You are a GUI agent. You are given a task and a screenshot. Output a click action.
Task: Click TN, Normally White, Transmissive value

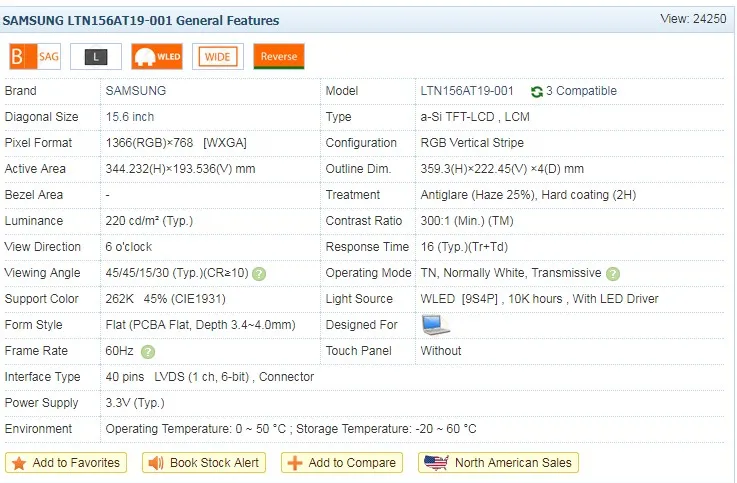(x=510, y=273)
